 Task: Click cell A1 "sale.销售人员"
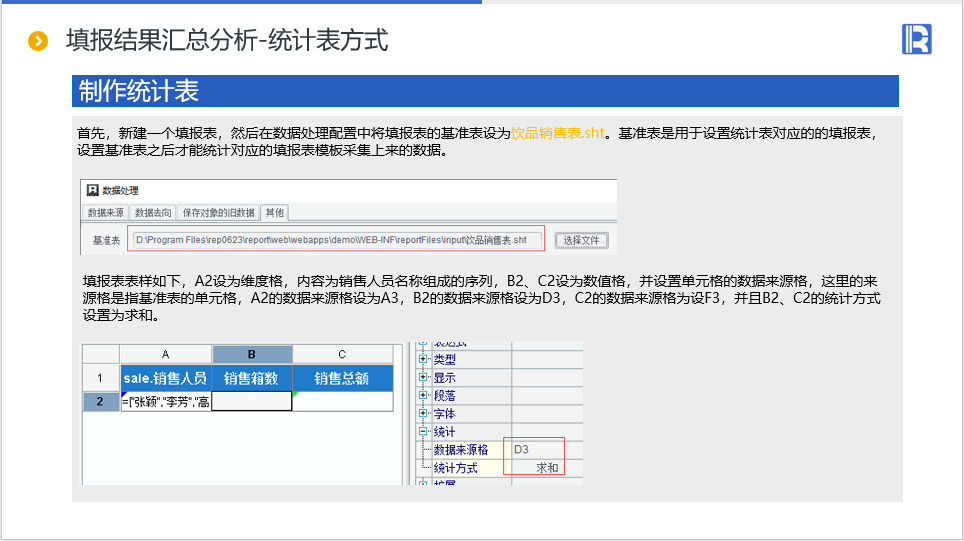click(165, 378)
